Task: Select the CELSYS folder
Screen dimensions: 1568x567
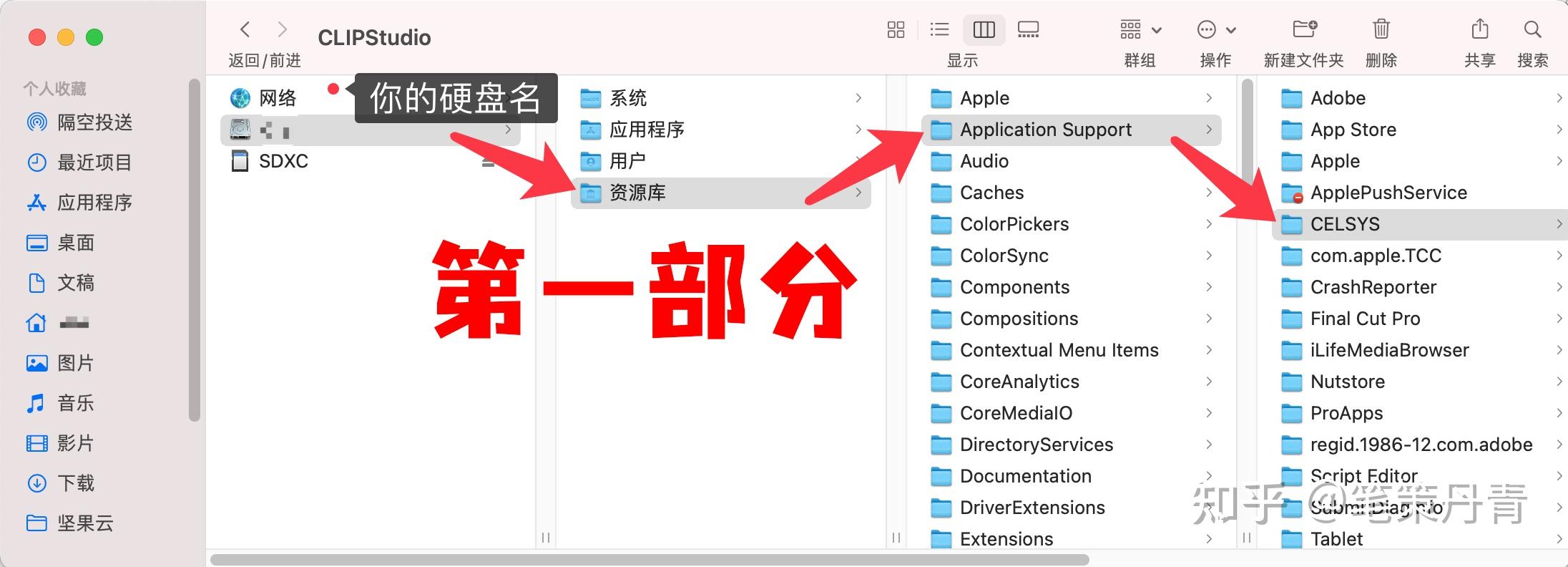Action: tap(1420, 224)
